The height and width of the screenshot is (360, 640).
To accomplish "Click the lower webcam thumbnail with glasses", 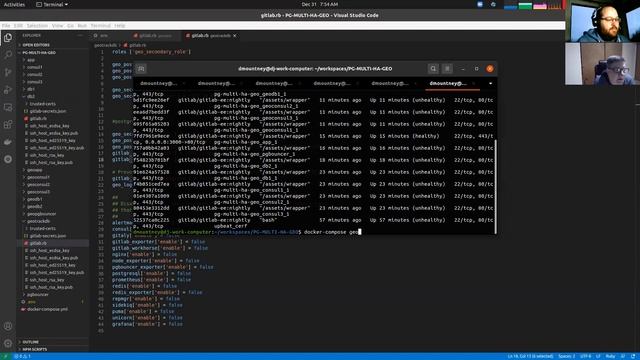I will (x=602, y=64).
